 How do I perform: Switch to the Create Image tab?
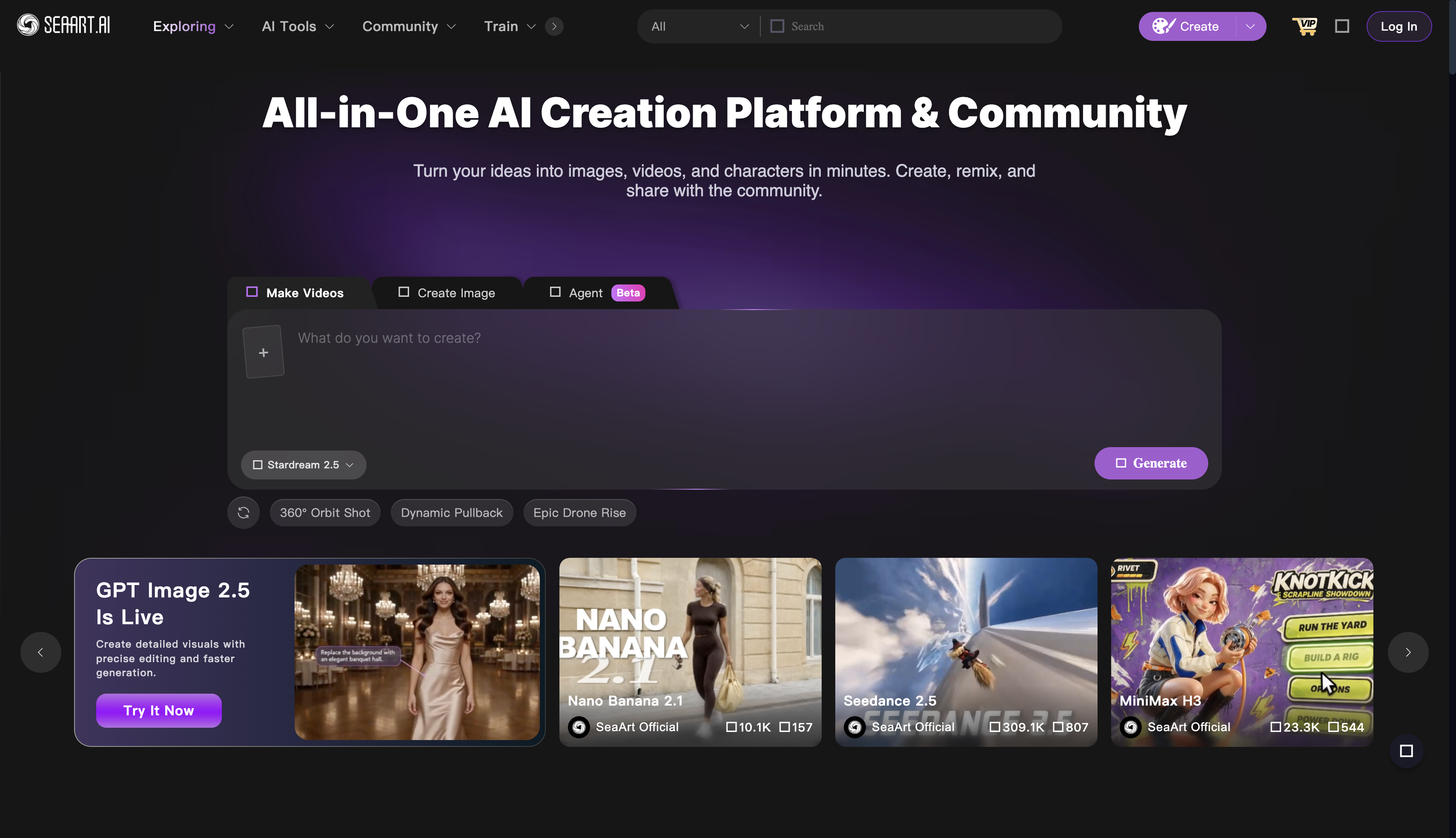(x=447, y=293)
